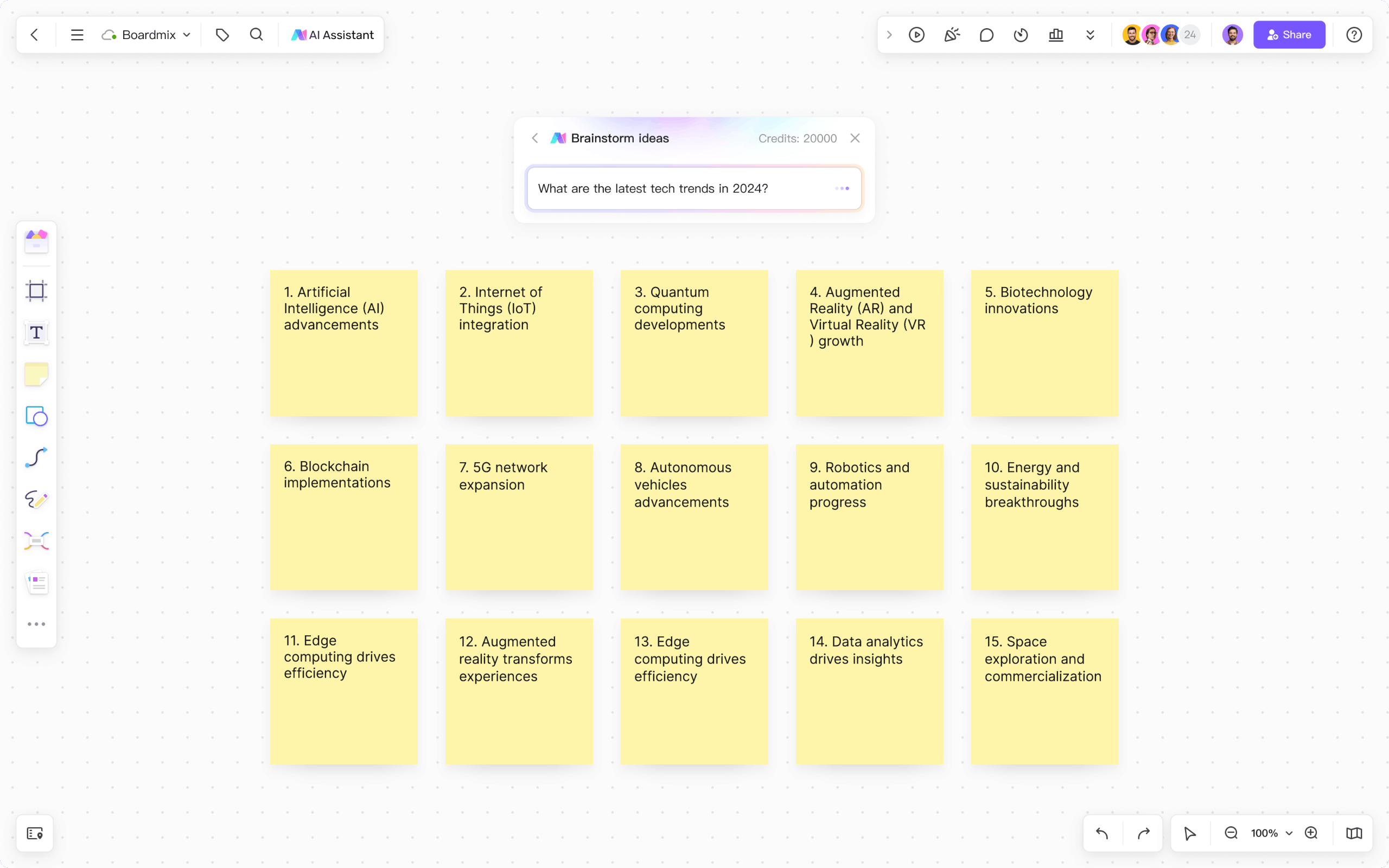1389x868 pixels.
Task: Select the Sticky Note tool
Action: (x=36, y=374)
